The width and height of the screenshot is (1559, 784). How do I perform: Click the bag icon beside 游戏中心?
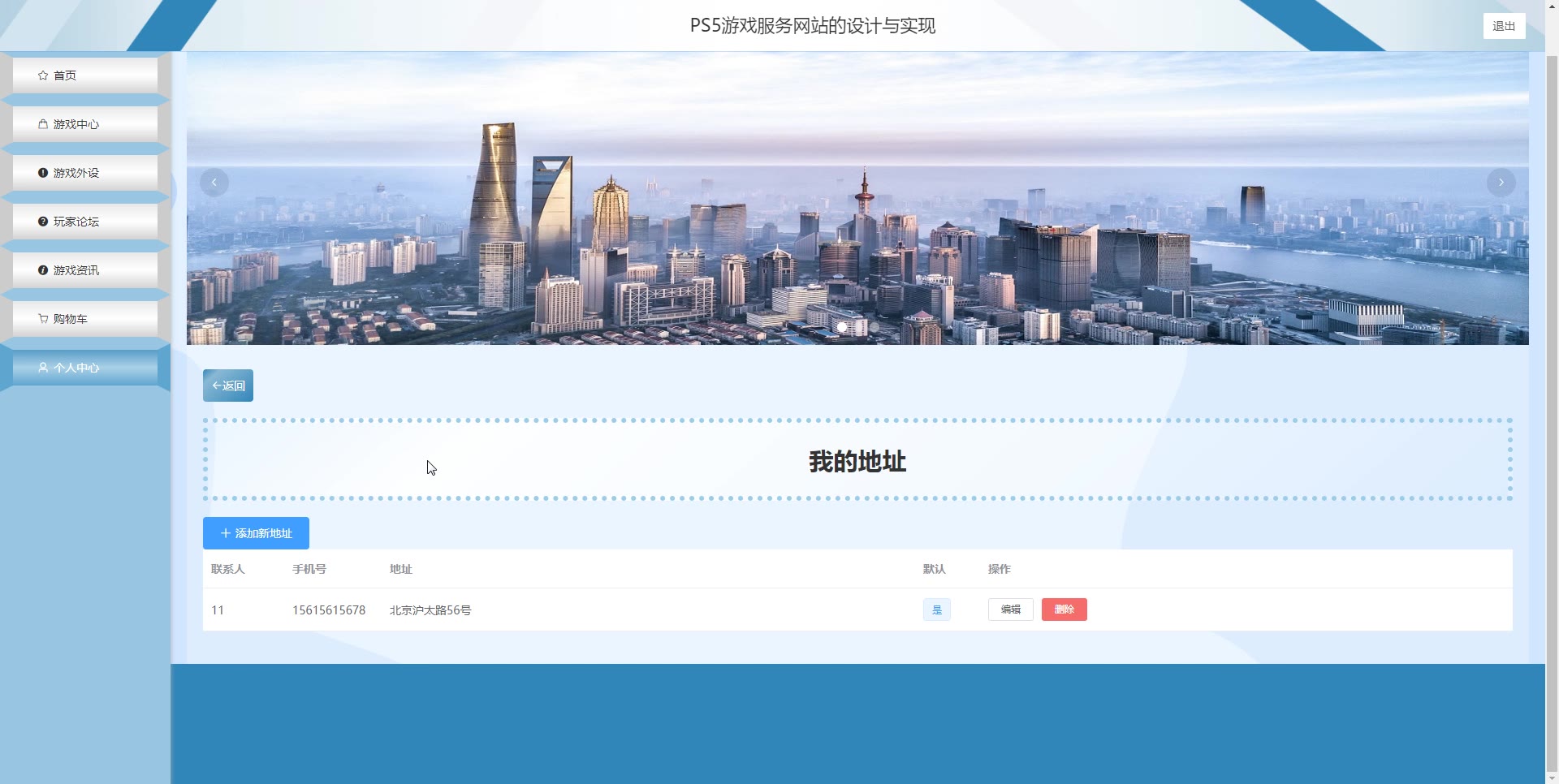tap(43, 124)
